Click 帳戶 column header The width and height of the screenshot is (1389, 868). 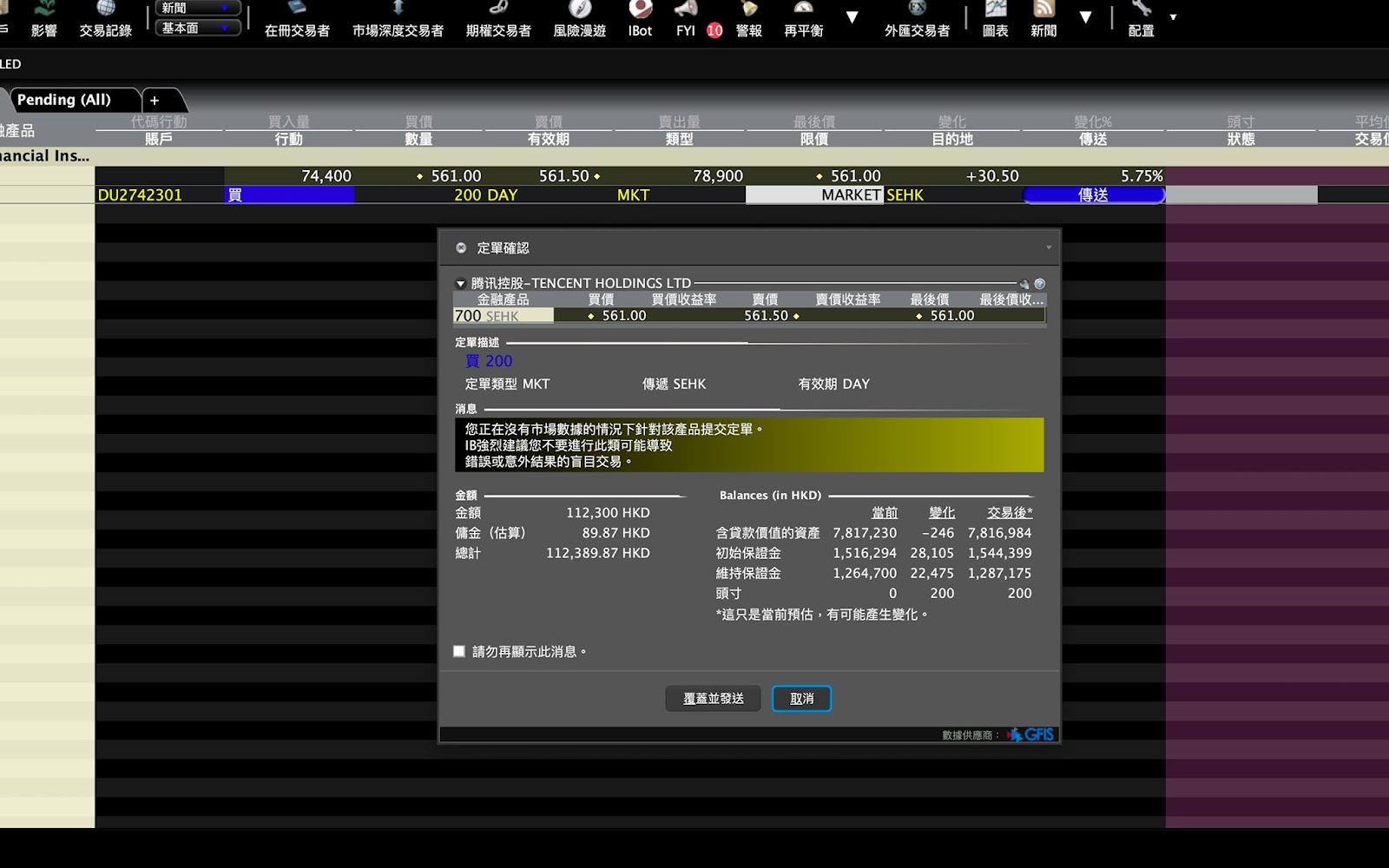point(158,139)
